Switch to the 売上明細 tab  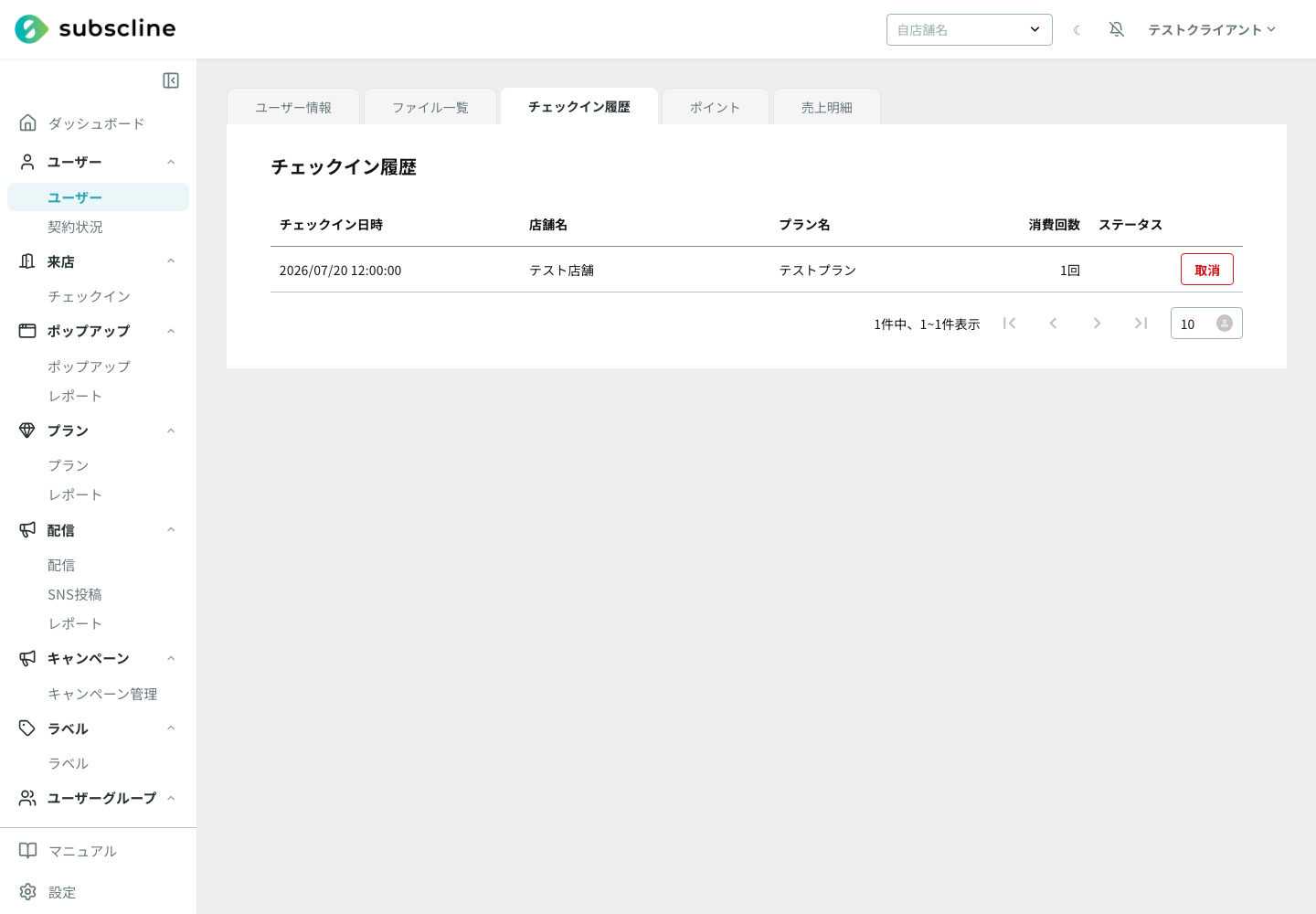point(827,107)
